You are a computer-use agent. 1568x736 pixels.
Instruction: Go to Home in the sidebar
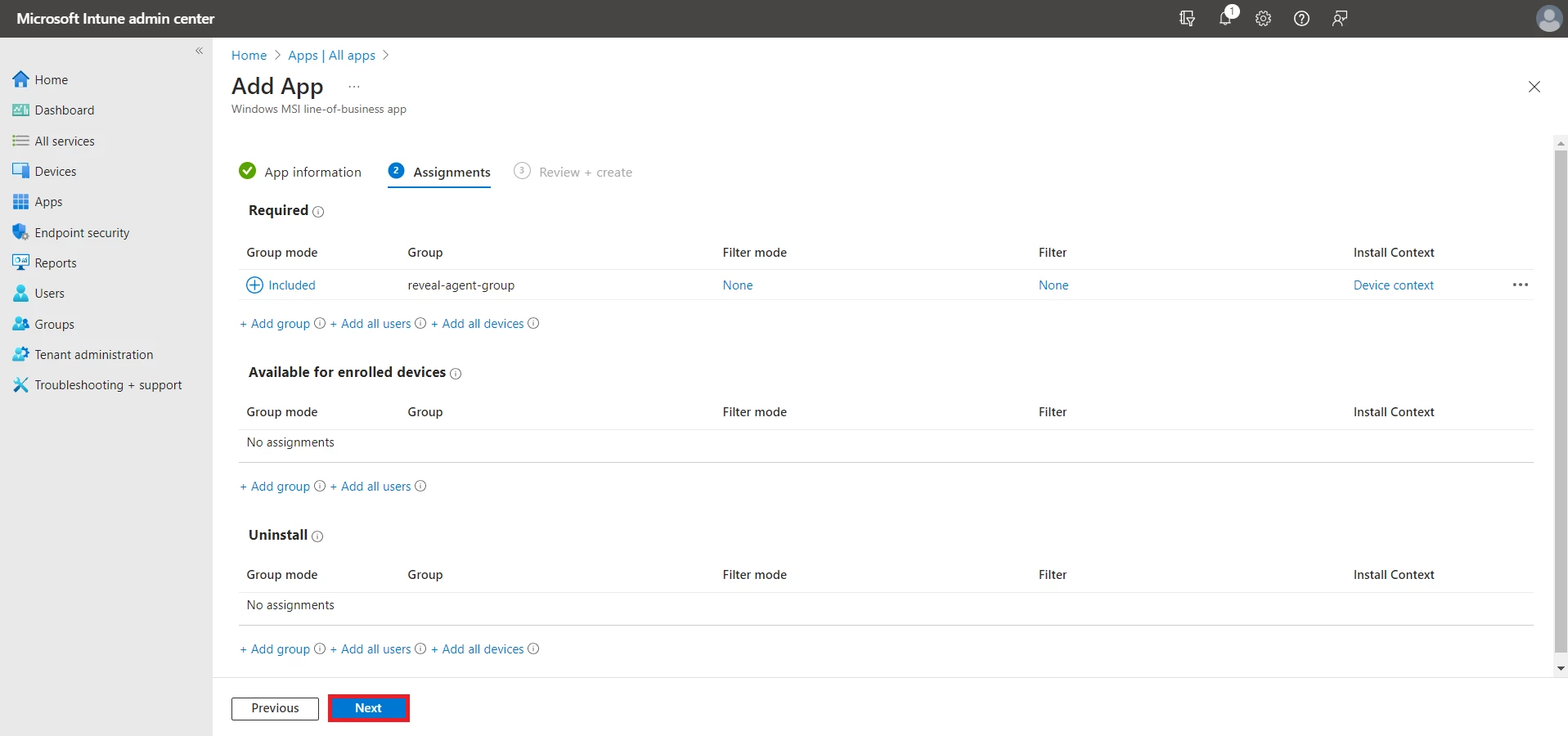click(x=52, y=79)
